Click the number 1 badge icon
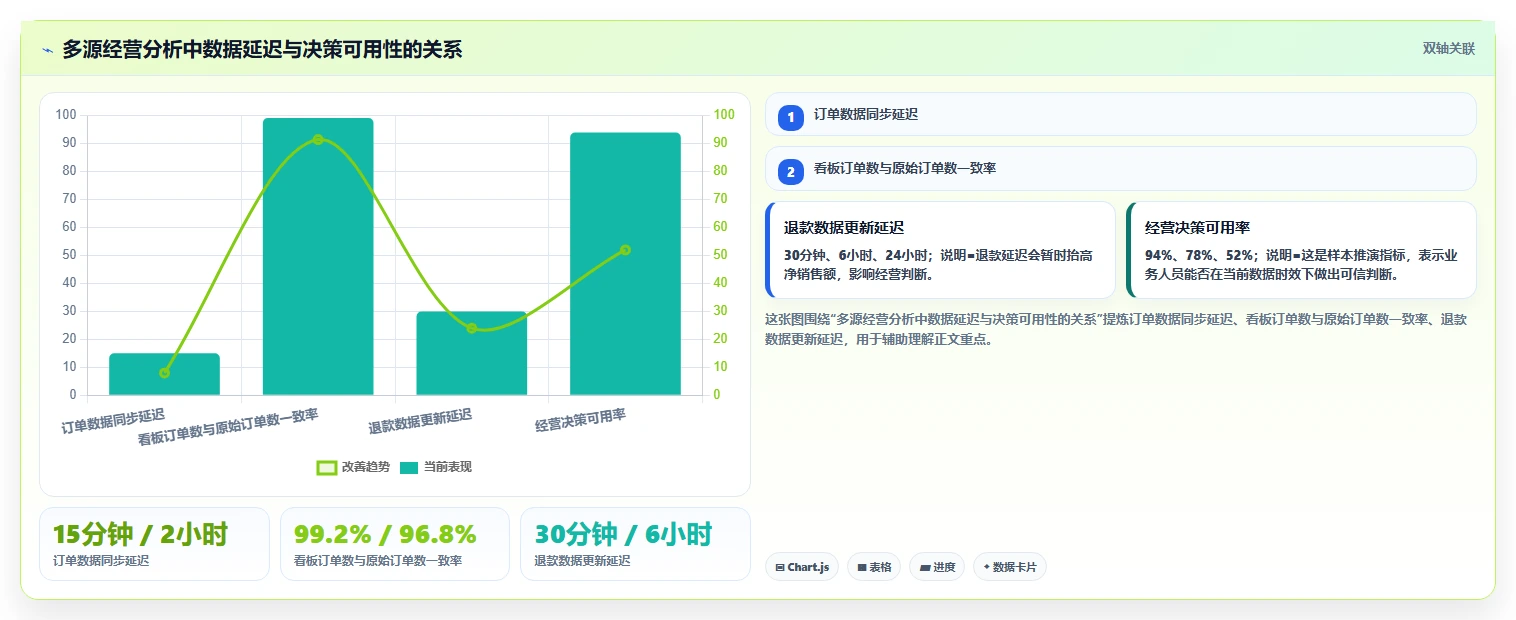This screenshot has height=620, width=1516. (x=791, y=117)
